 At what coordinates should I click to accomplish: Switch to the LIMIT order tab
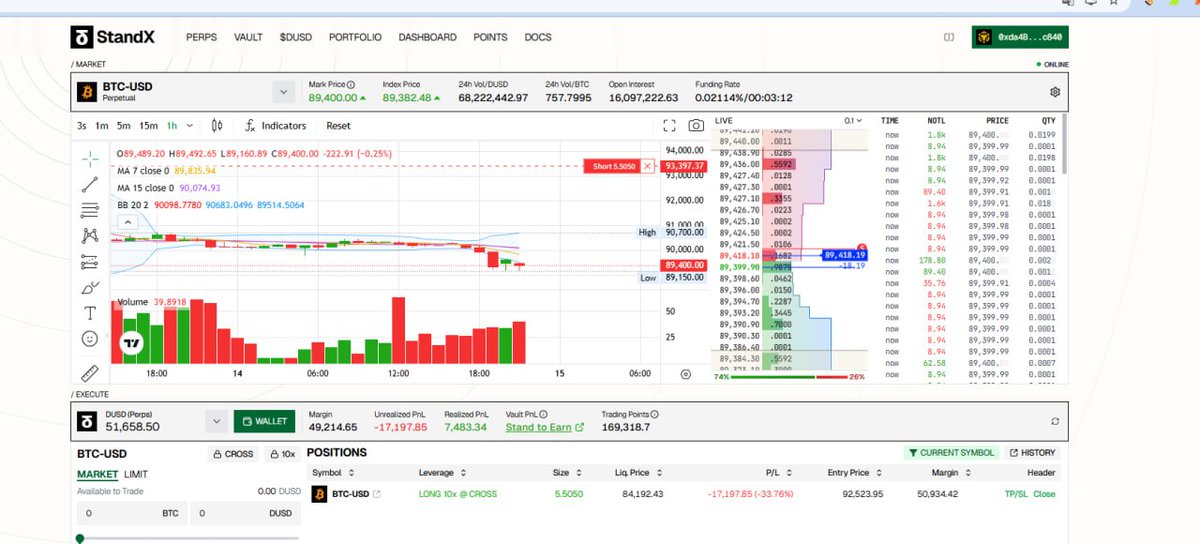136,474
